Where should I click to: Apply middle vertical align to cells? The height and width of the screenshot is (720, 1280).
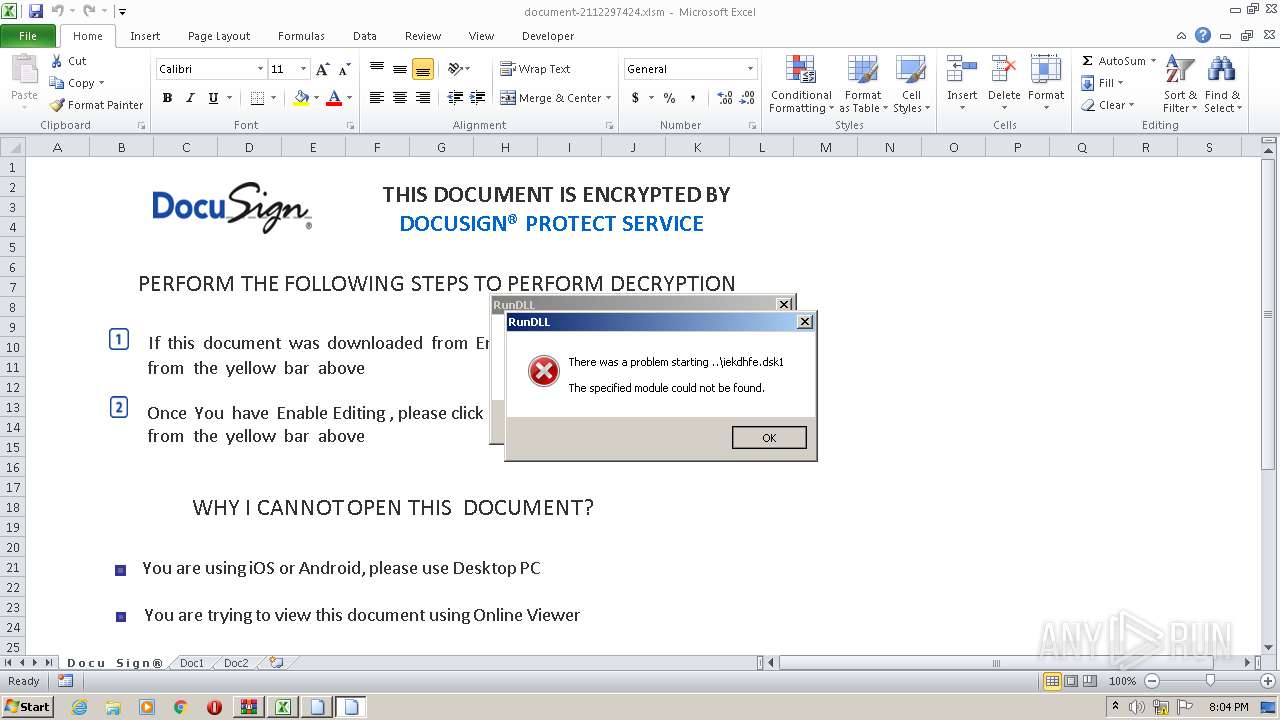click(400, 69)
